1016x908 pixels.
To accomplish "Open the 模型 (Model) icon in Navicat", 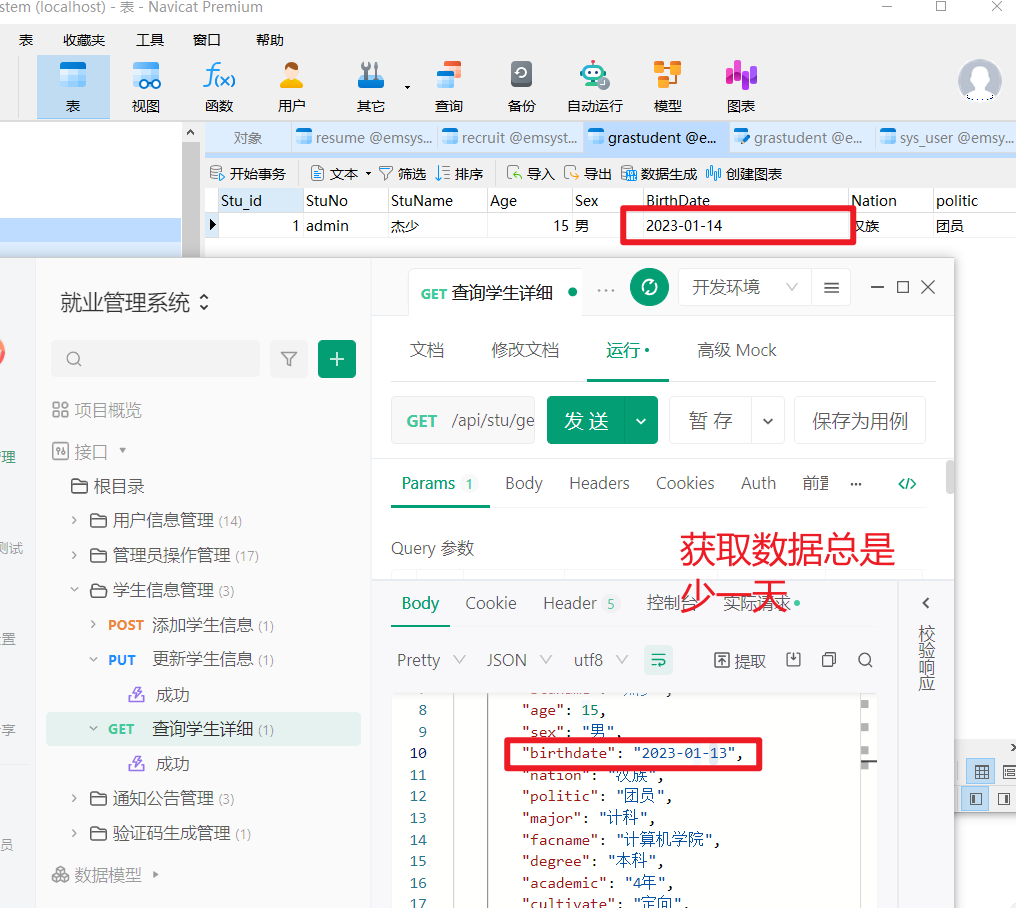I will (x=667, y=87).
